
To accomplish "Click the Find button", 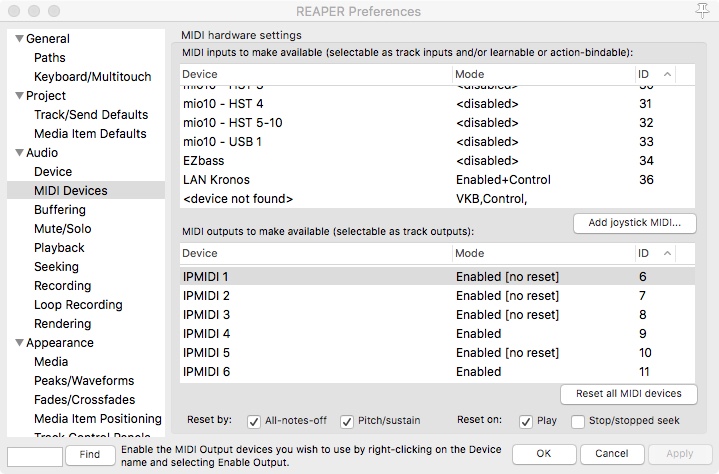I will click(x=90, y=455).
